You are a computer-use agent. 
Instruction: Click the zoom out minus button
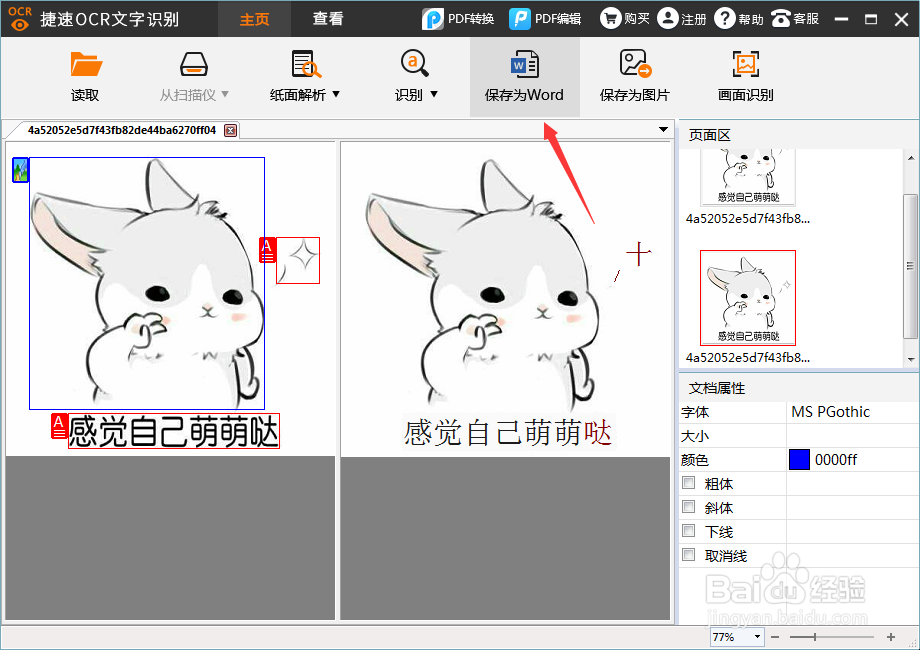pos(775,637)
